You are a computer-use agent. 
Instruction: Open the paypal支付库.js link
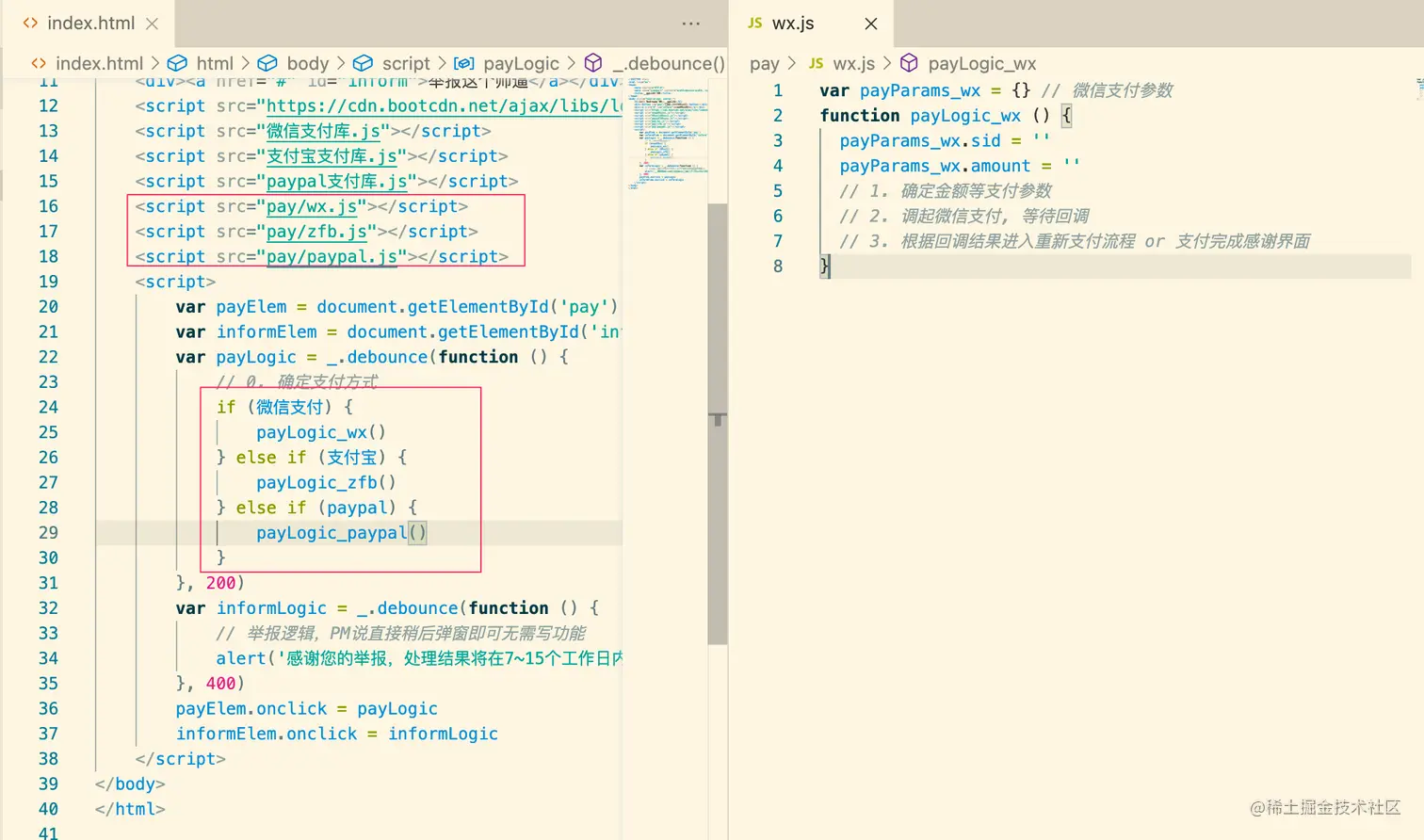tap(336, 181)
